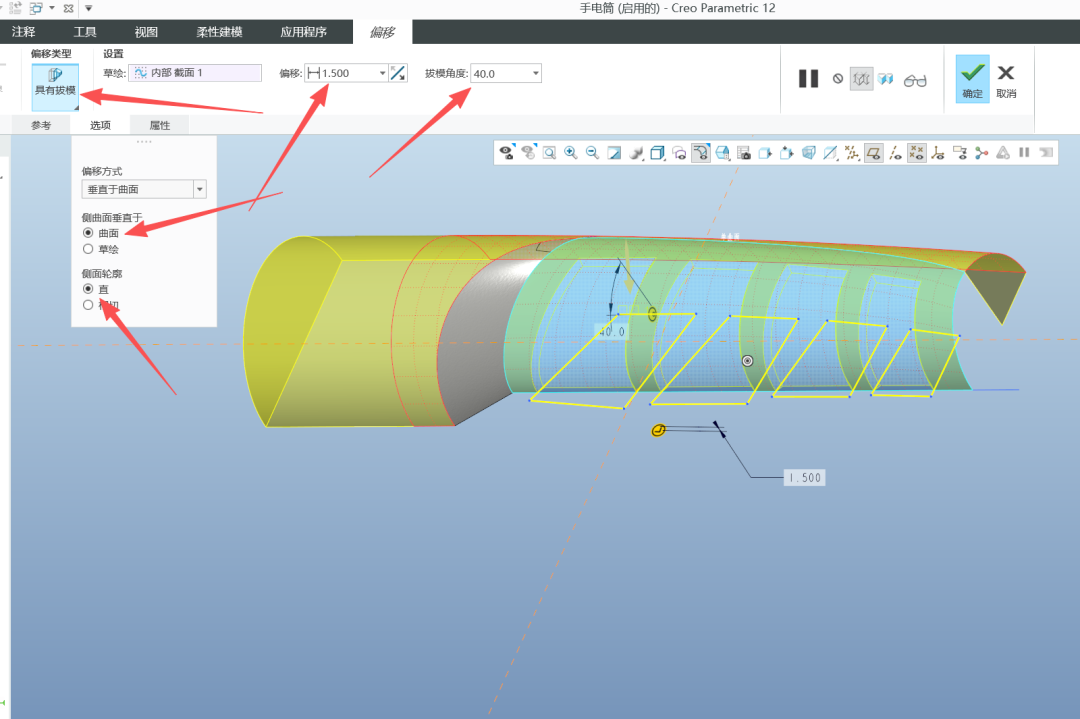Click the 偏移 1.500 value field

tap(347, 73)
